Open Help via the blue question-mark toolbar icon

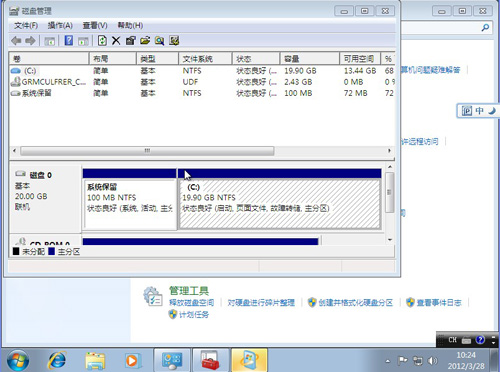tap(69, 41)
